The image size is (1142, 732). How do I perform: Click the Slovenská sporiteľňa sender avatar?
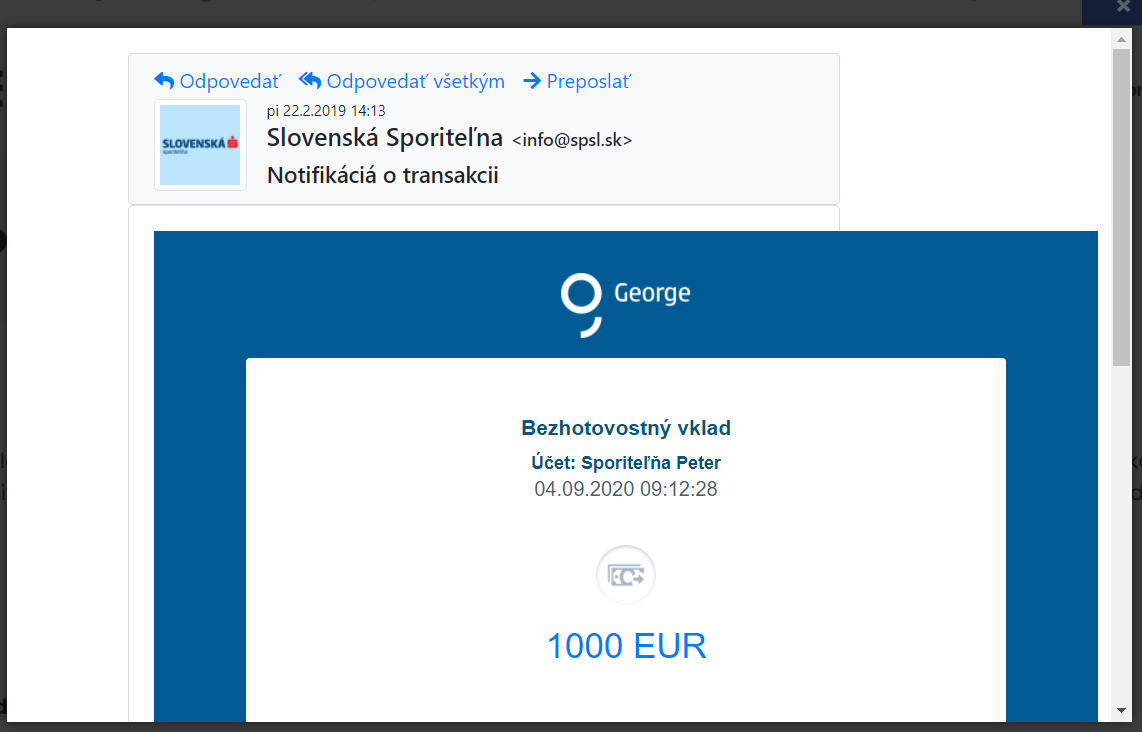[200, 145]
